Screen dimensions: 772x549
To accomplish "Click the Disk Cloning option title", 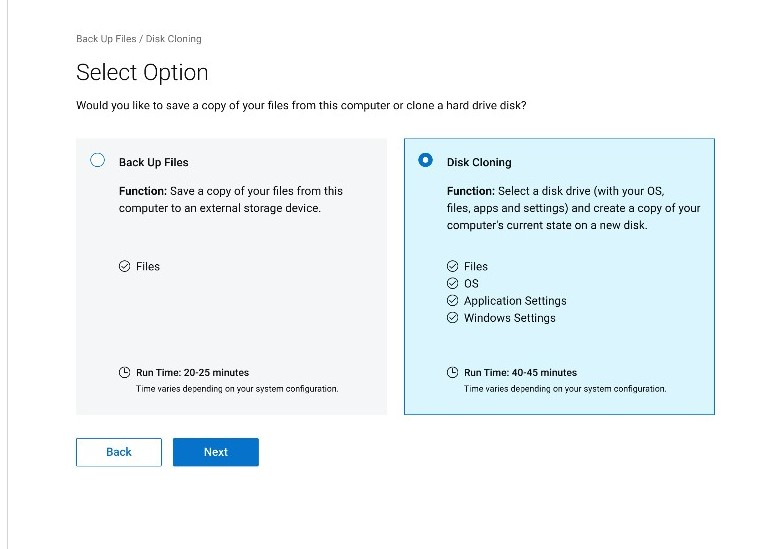I will pyautogui.click(x=479, y=162).
